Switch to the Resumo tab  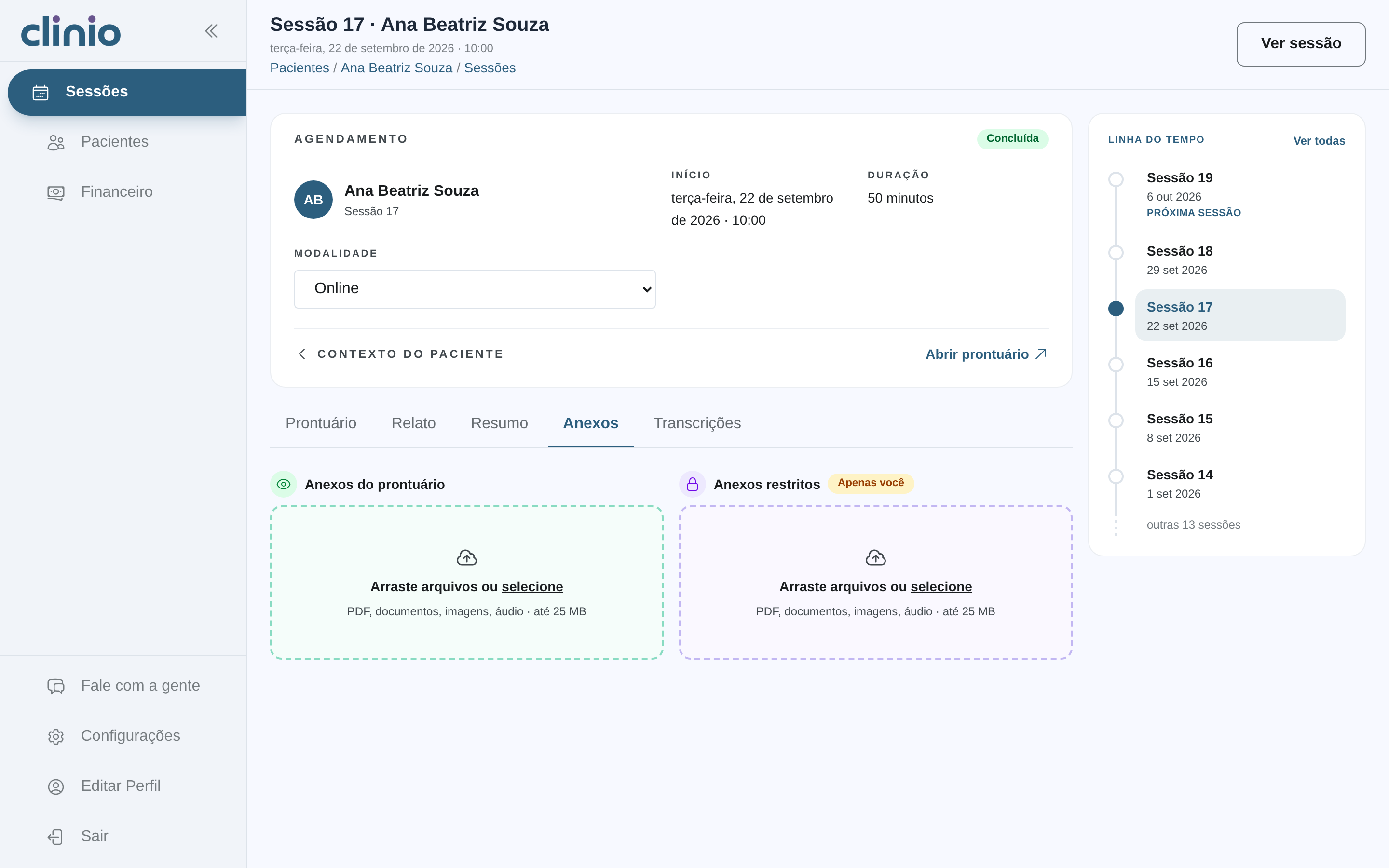tap(499, 423)
